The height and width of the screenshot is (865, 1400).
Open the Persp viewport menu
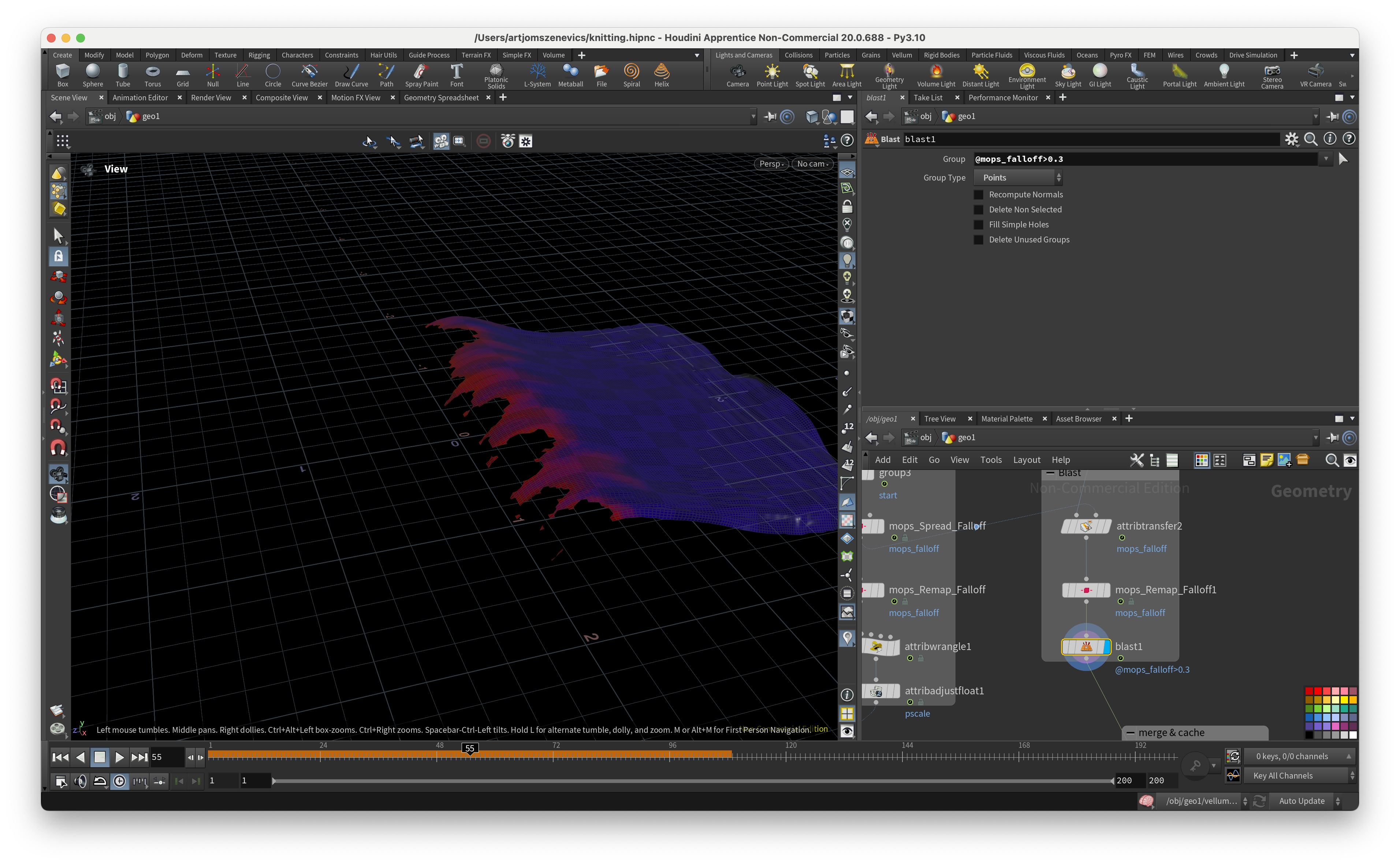click(771, 164)
